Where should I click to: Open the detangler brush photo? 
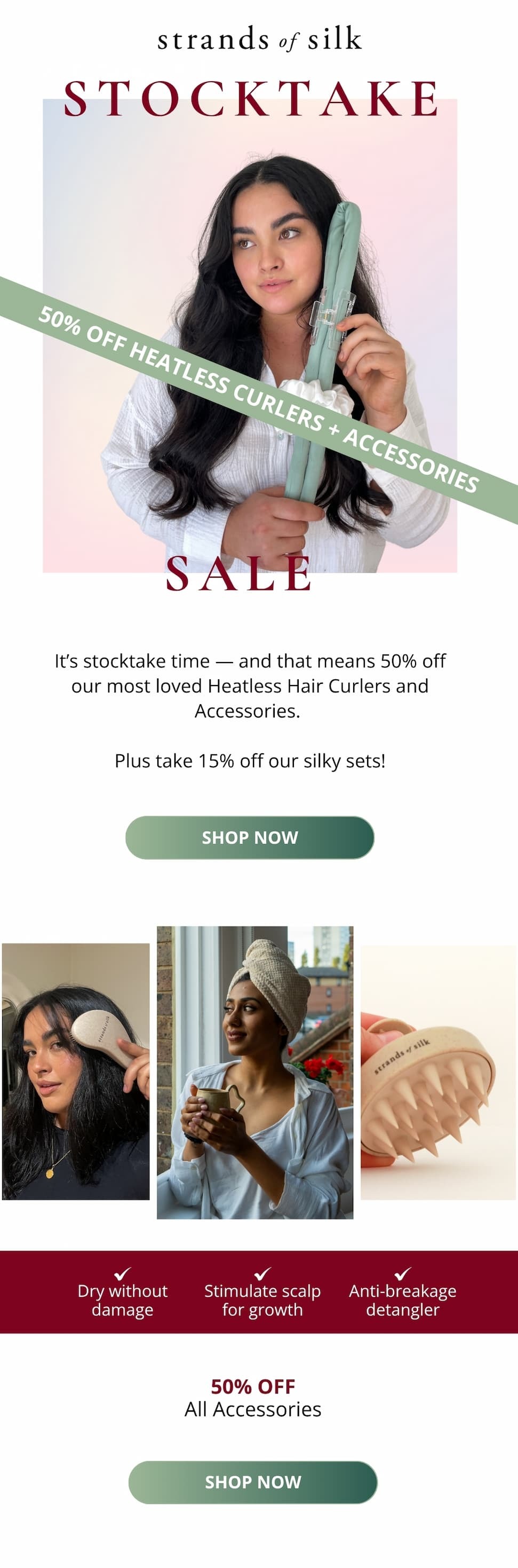pos(76,1071)
